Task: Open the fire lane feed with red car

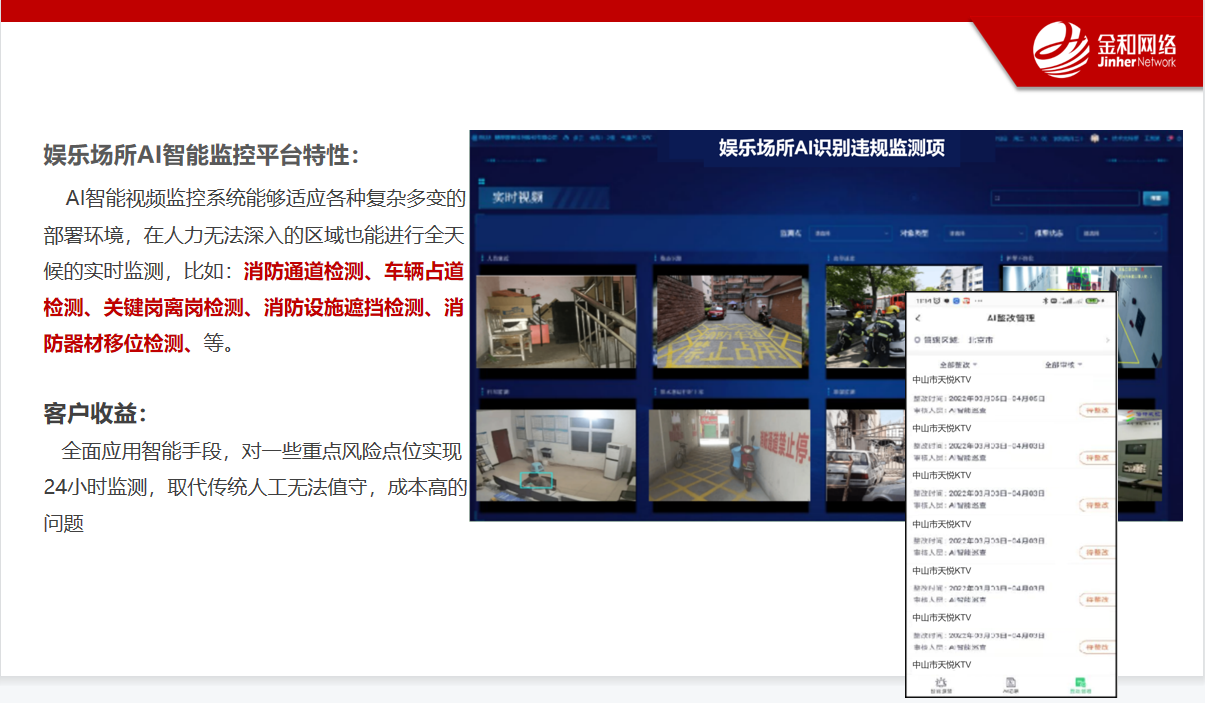Action: point(730,321)
